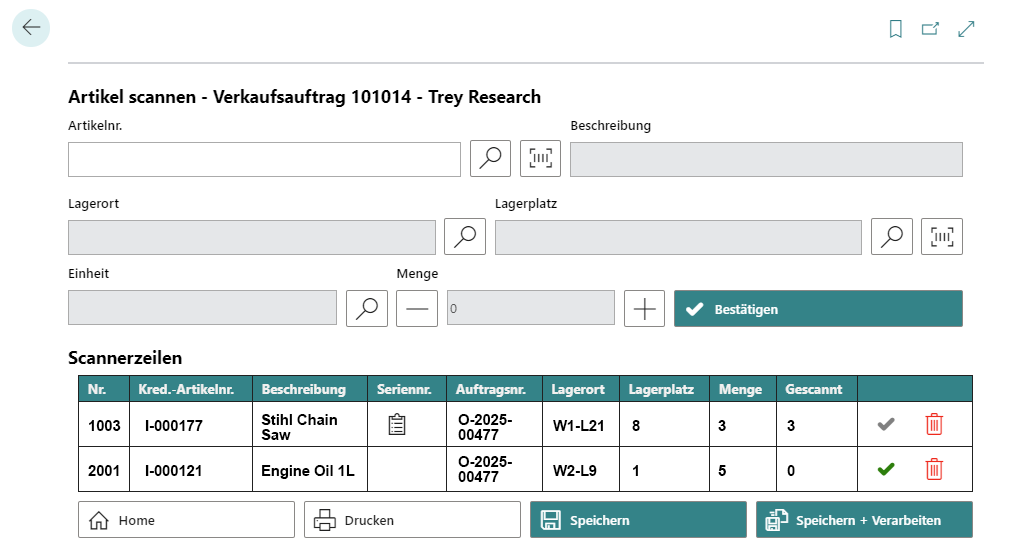Select Seriennr. column header
Viewport: 1014px width, 544px height.
click(407, 389)
